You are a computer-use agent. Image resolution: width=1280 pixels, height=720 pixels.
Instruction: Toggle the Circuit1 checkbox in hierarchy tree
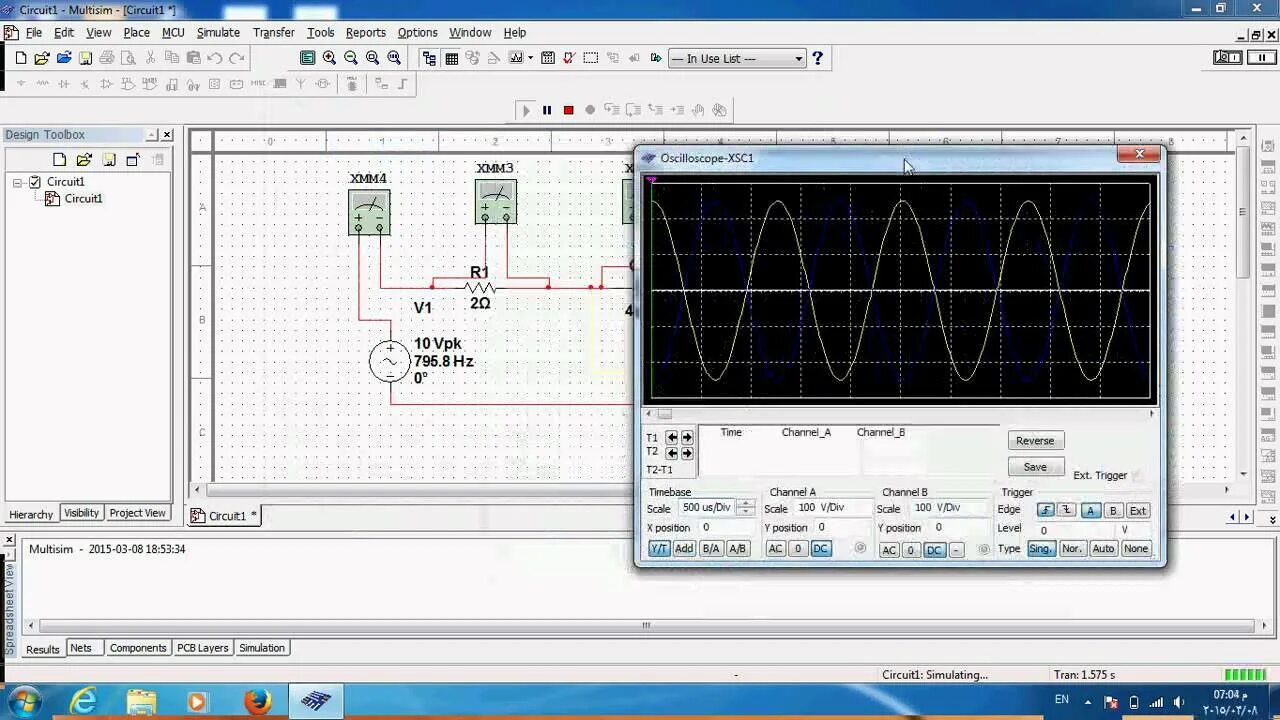35,182
